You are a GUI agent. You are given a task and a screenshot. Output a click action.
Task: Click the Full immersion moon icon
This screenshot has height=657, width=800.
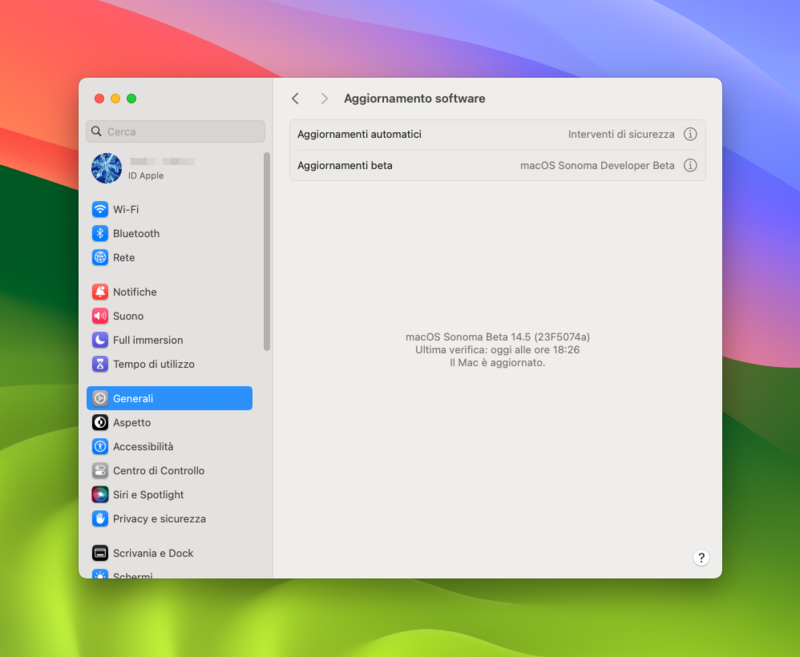100,340
